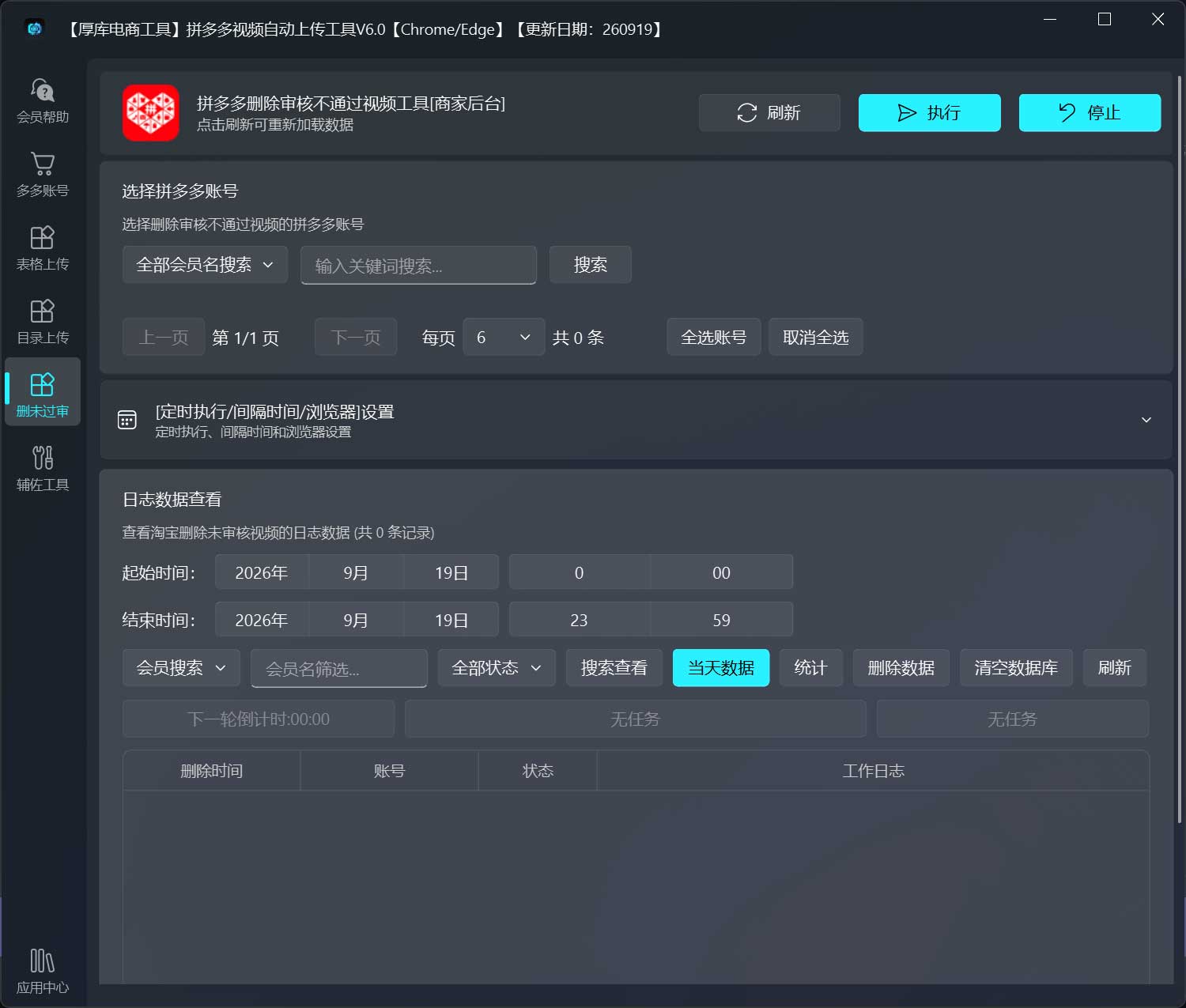Click the 执行 run button

coord(930,113)
